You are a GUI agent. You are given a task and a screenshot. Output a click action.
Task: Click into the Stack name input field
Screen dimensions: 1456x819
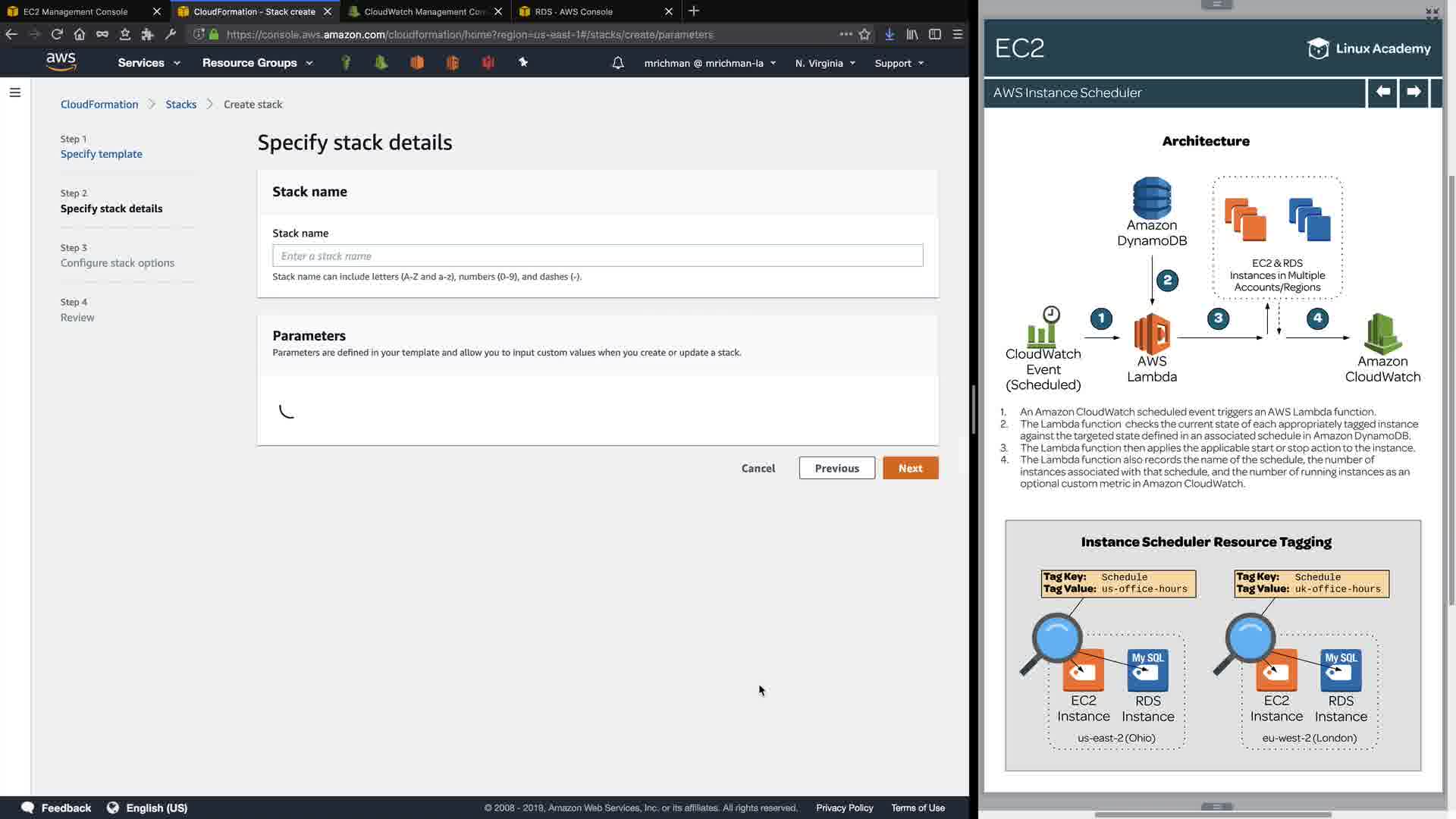click(x=598, y=256)
